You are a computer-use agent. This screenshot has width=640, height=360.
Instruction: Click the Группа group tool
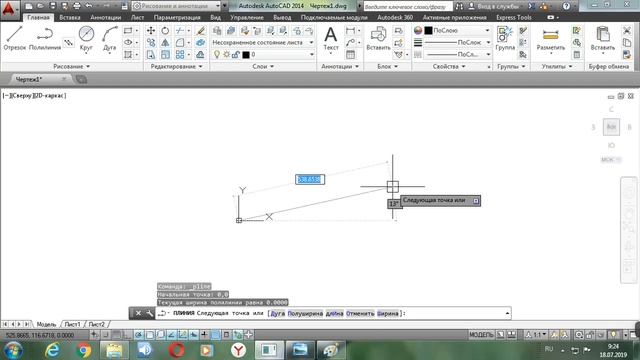click(505, 38)
